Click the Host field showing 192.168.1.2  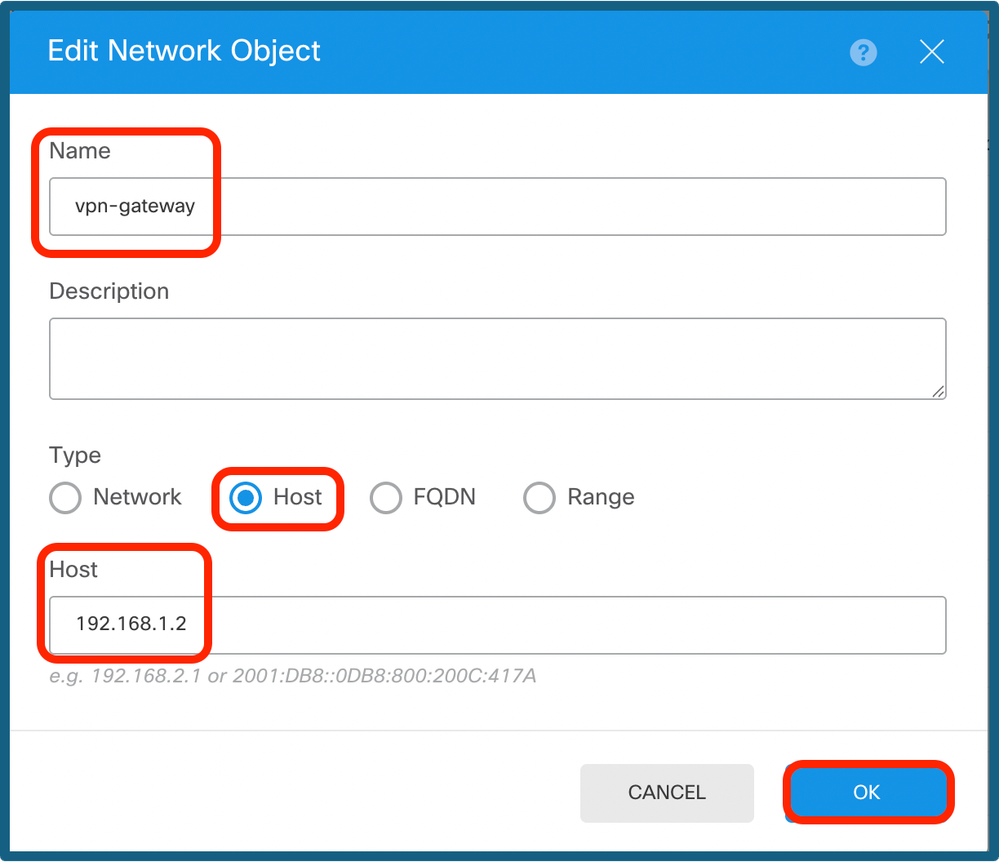tap(498, 625)
